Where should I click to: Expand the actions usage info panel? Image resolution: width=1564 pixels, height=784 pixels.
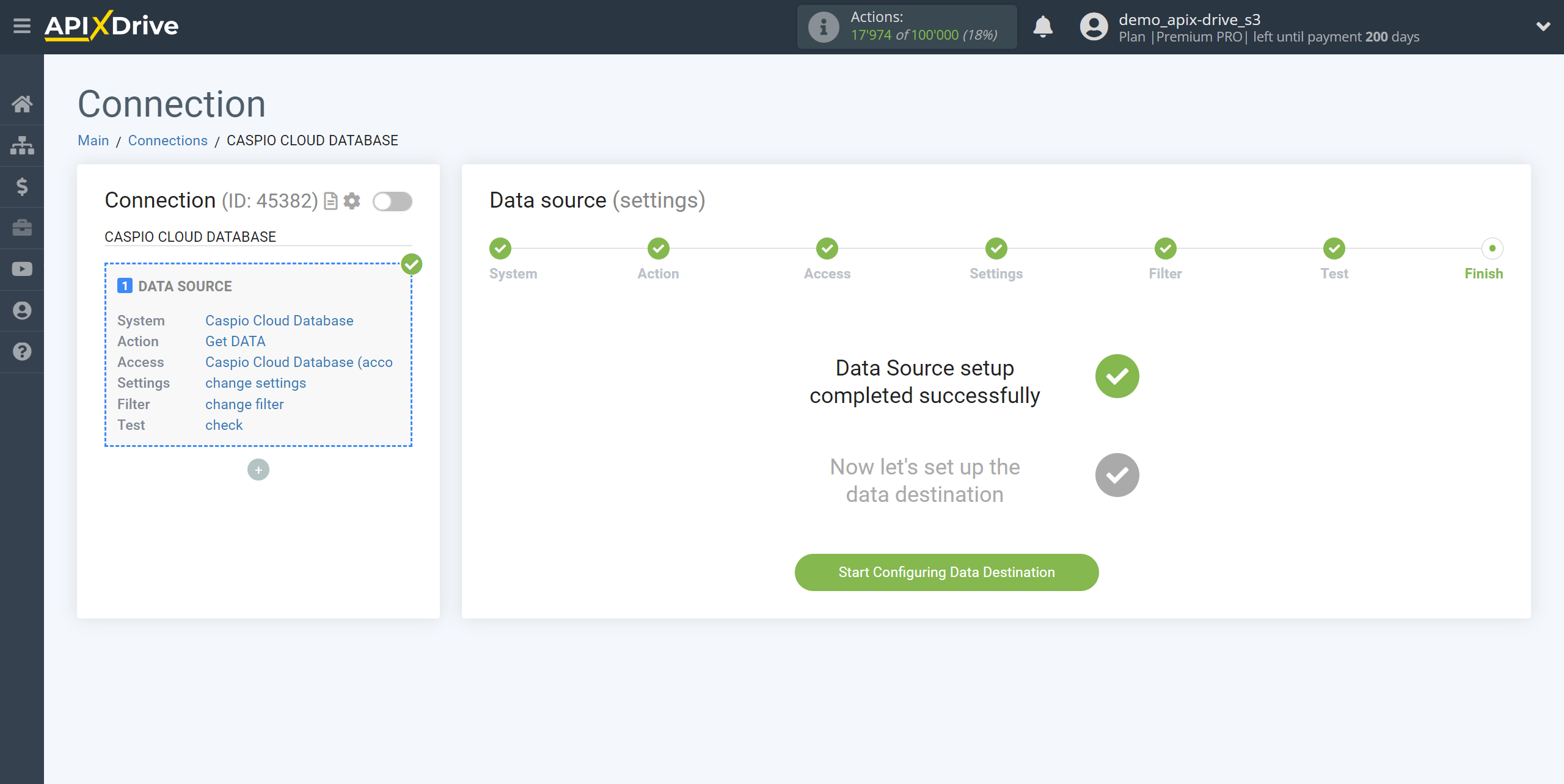coord(822,26)
